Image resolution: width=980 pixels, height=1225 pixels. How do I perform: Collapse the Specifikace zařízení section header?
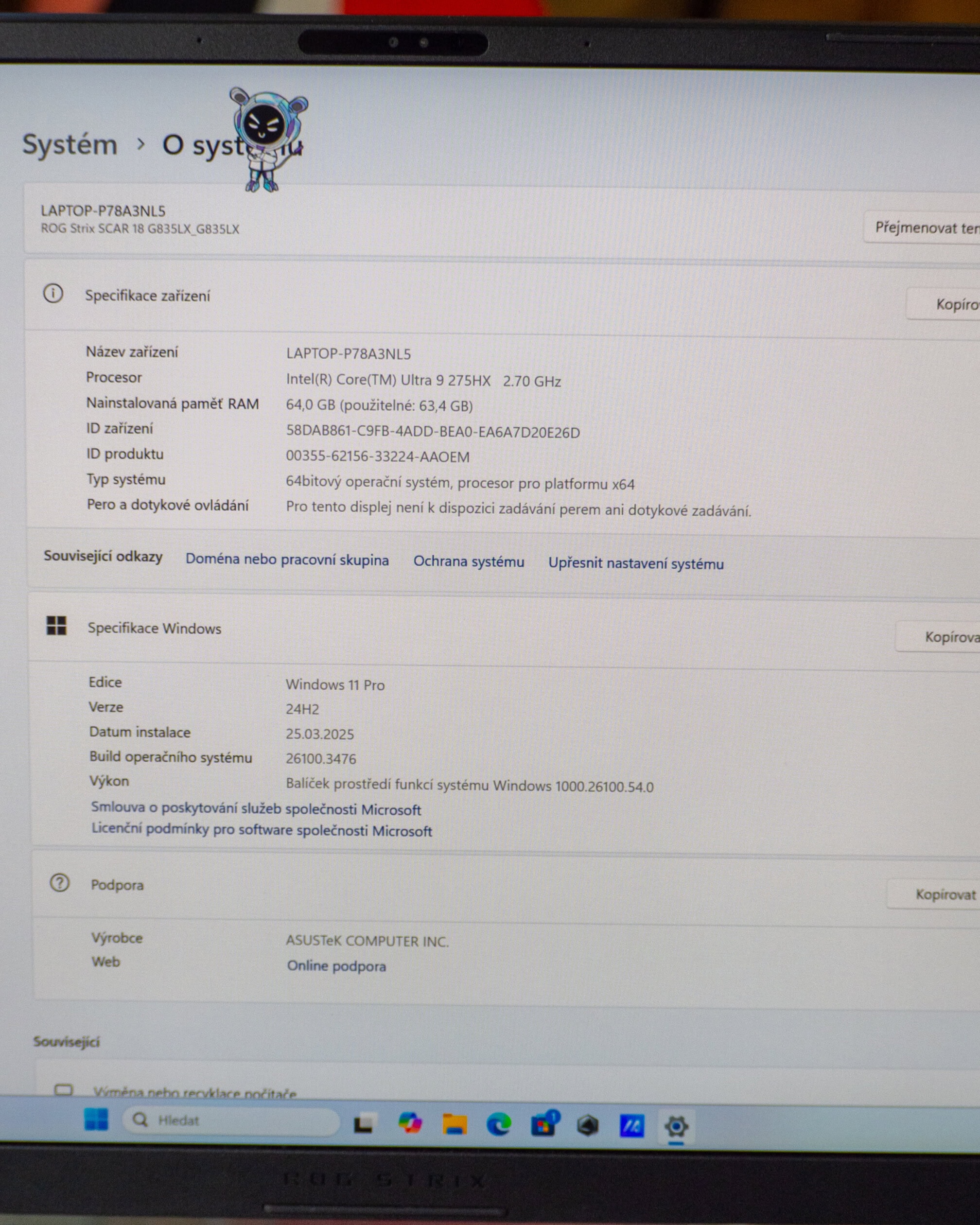coord(503,297)
